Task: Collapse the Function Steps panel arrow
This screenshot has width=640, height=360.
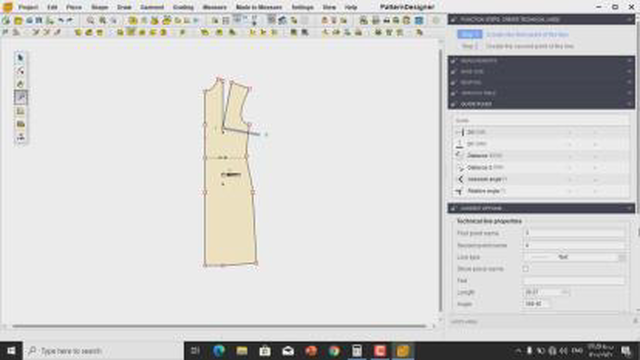Action: 629,20
